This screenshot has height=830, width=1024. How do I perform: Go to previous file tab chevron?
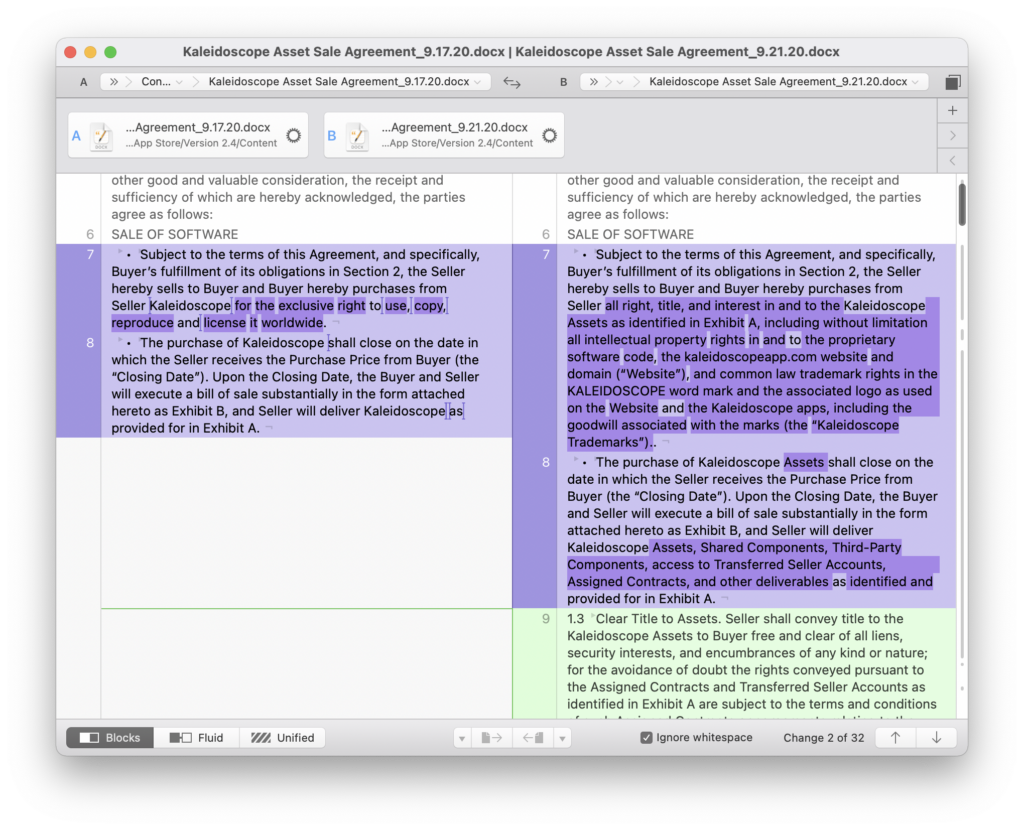click(953, 161)
